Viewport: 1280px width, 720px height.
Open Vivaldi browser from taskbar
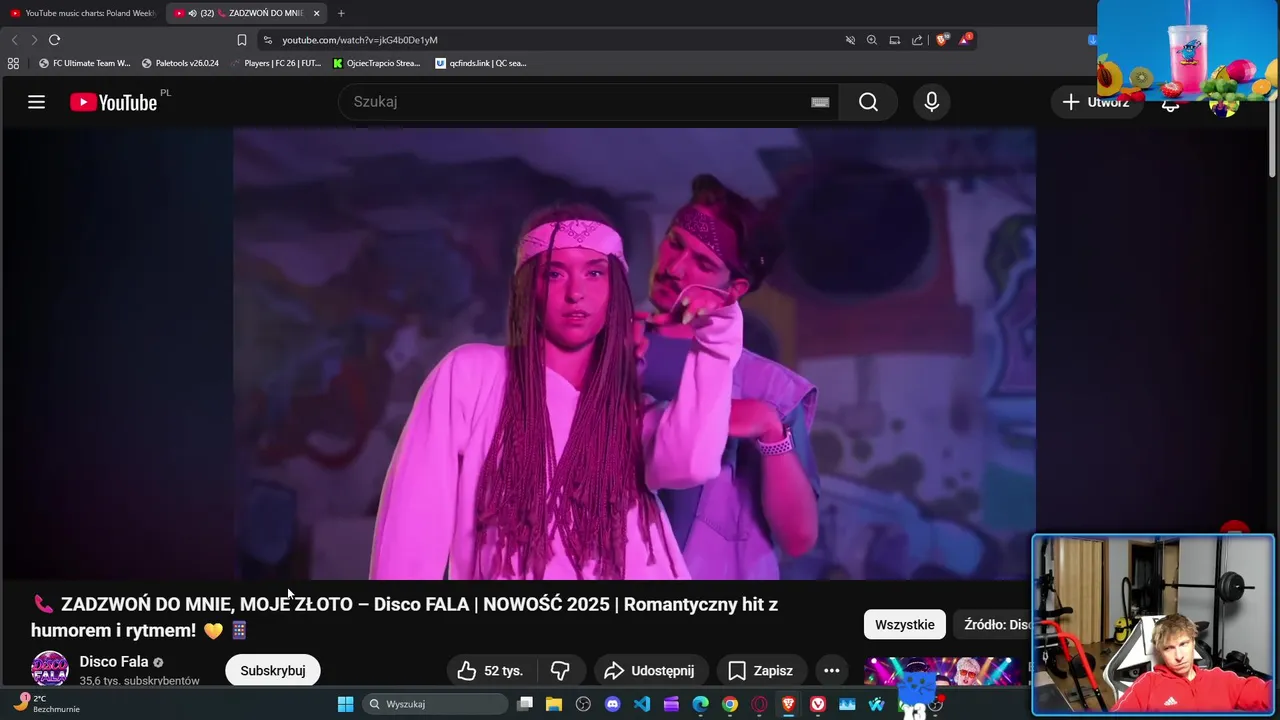(818, 704)
